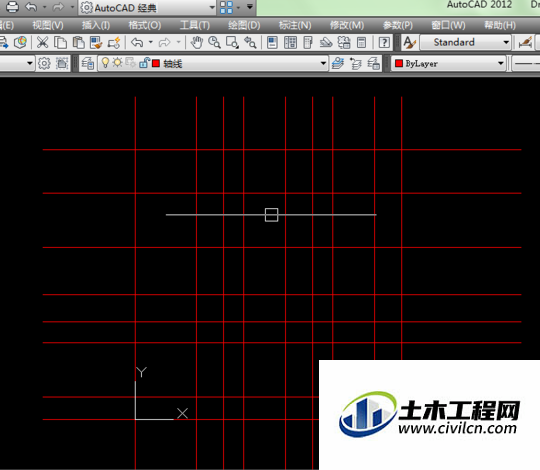Open the 窗口(W) menu

click(448, 25)
